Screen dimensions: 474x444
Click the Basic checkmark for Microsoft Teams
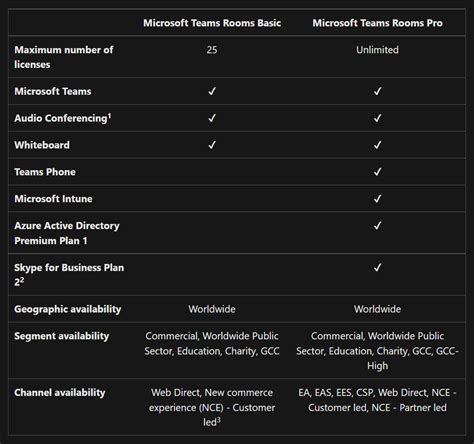point(212,91)
